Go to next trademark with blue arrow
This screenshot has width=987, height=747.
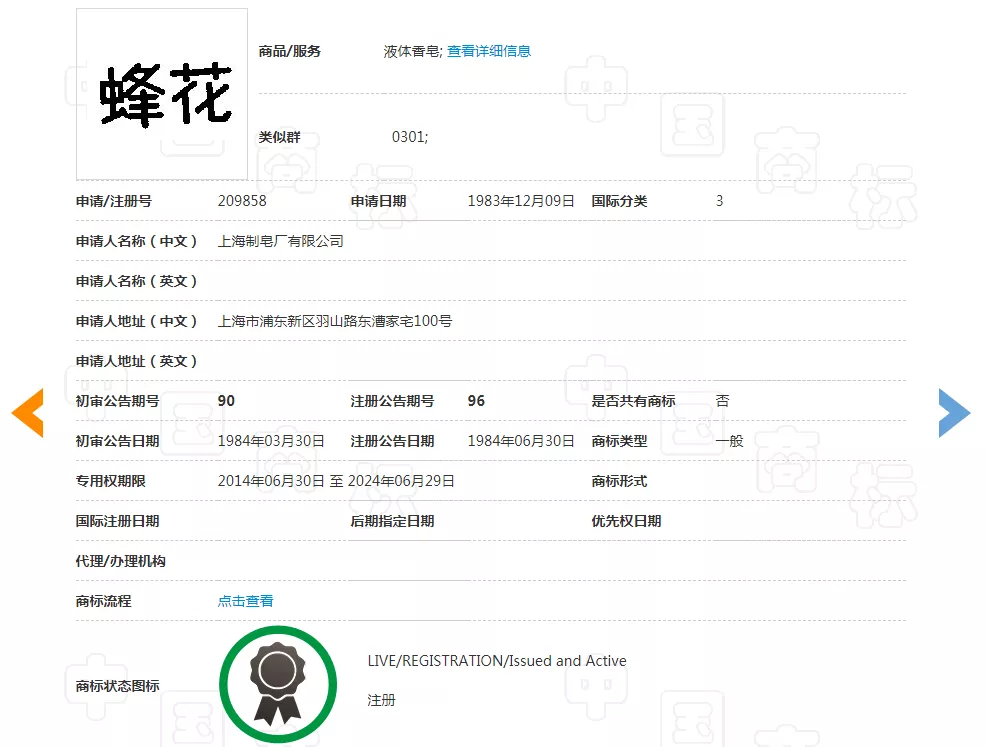[954, 413]
